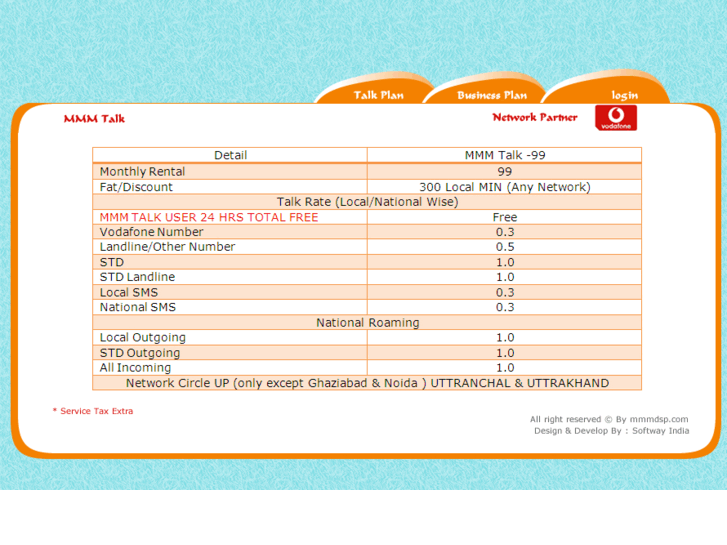Click the STD row label
The height and width of the screenshot is (545, 727).
pyautogui.click(x=112, y=262)
